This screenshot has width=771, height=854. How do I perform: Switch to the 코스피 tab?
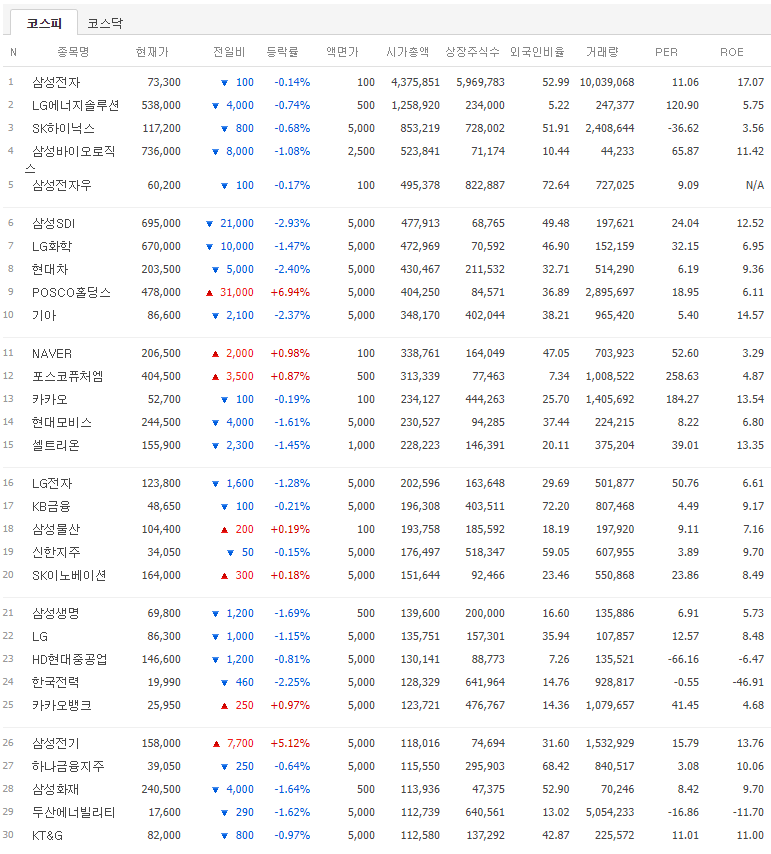pos(44,23)
